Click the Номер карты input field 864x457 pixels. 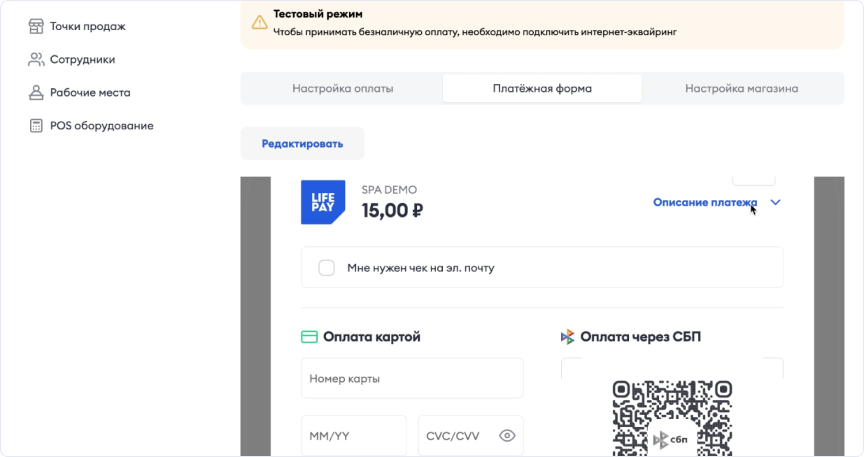click(x=411, y=379)
